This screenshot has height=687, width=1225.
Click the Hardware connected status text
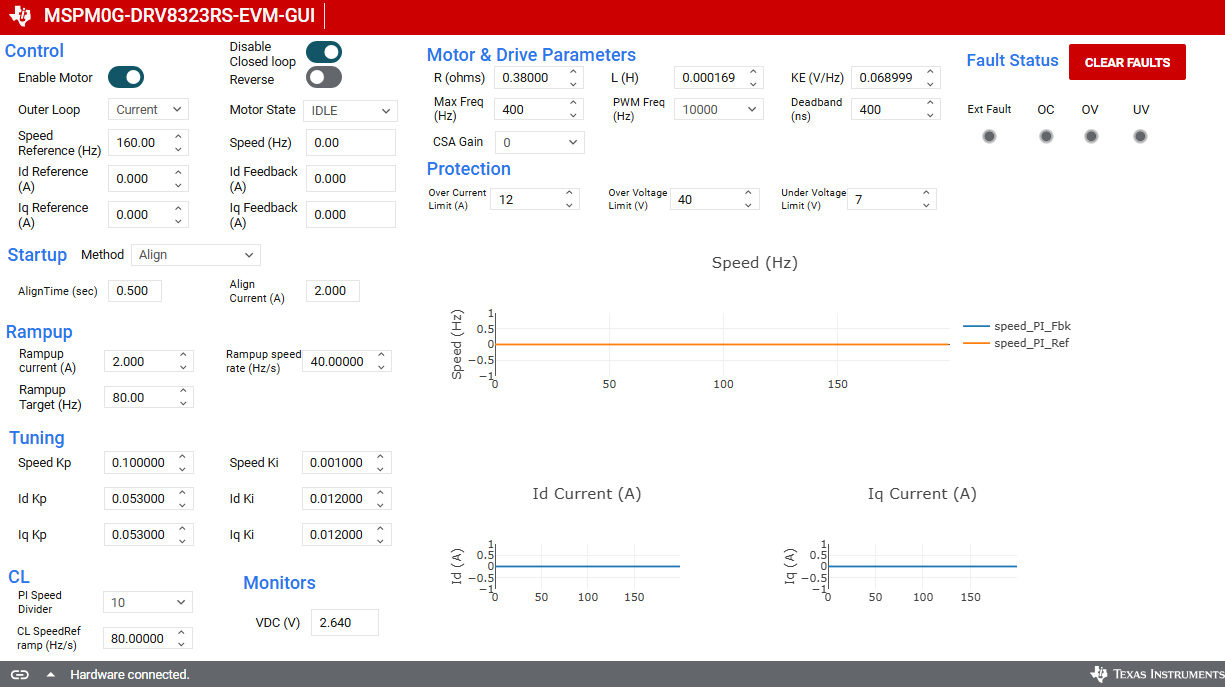coord(130,675)
